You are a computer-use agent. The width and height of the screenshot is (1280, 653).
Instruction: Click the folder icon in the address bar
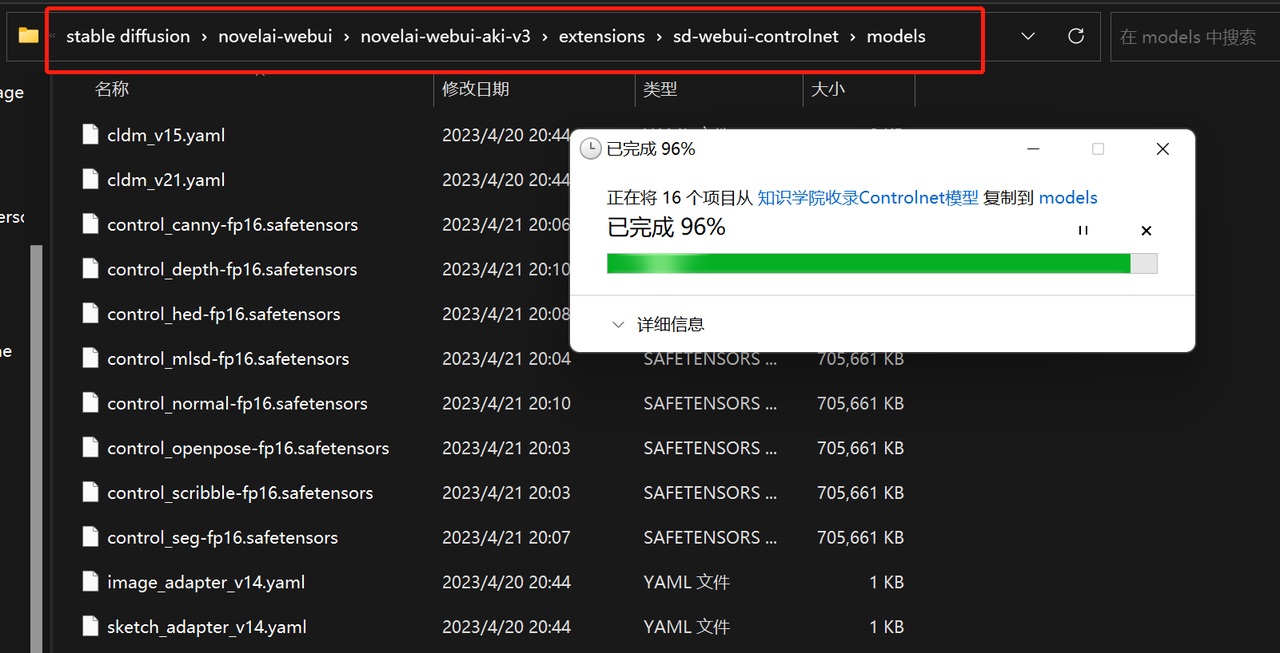28,36
